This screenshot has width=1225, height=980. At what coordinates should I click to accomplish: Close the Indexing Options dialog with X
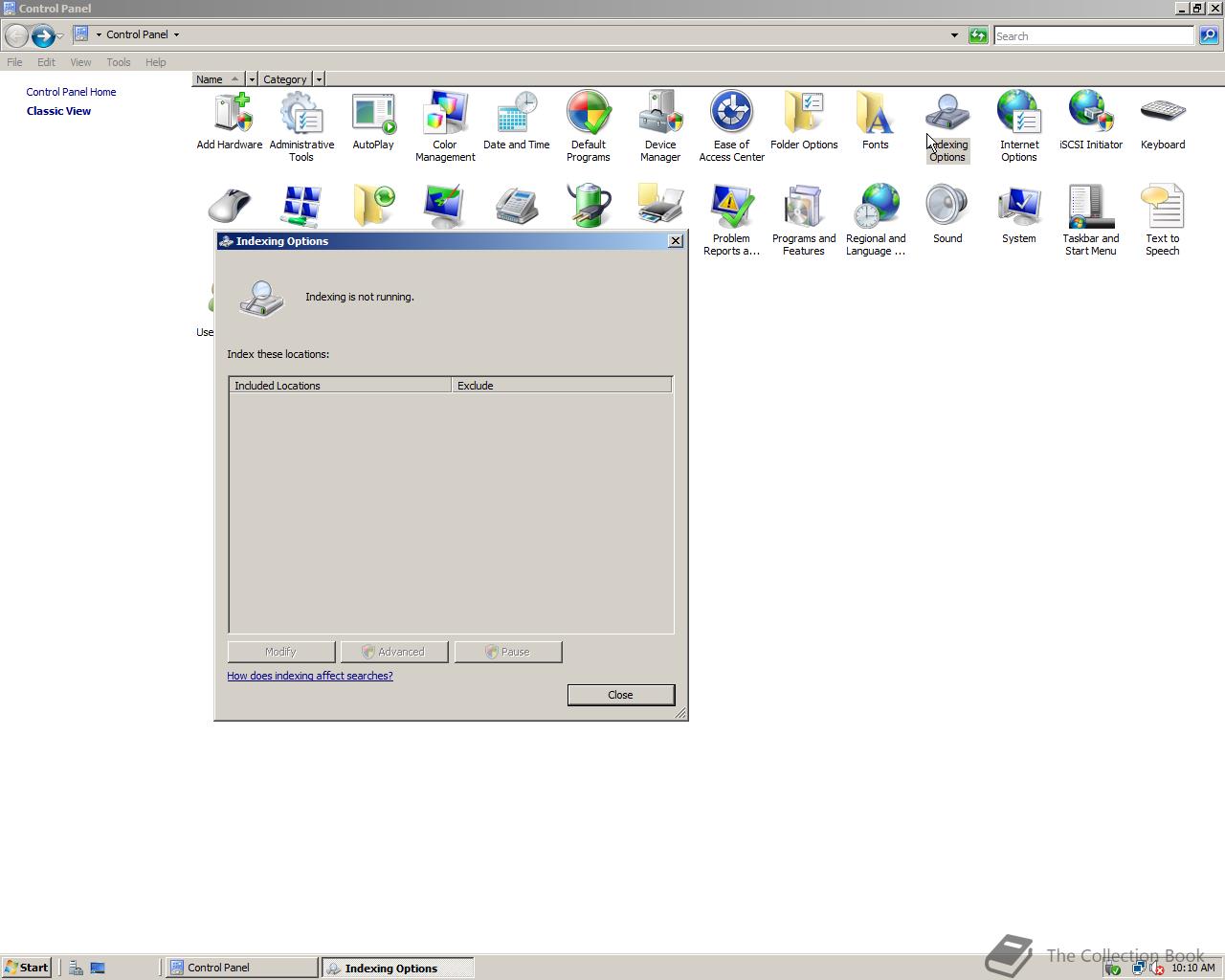tap(675, 241)
